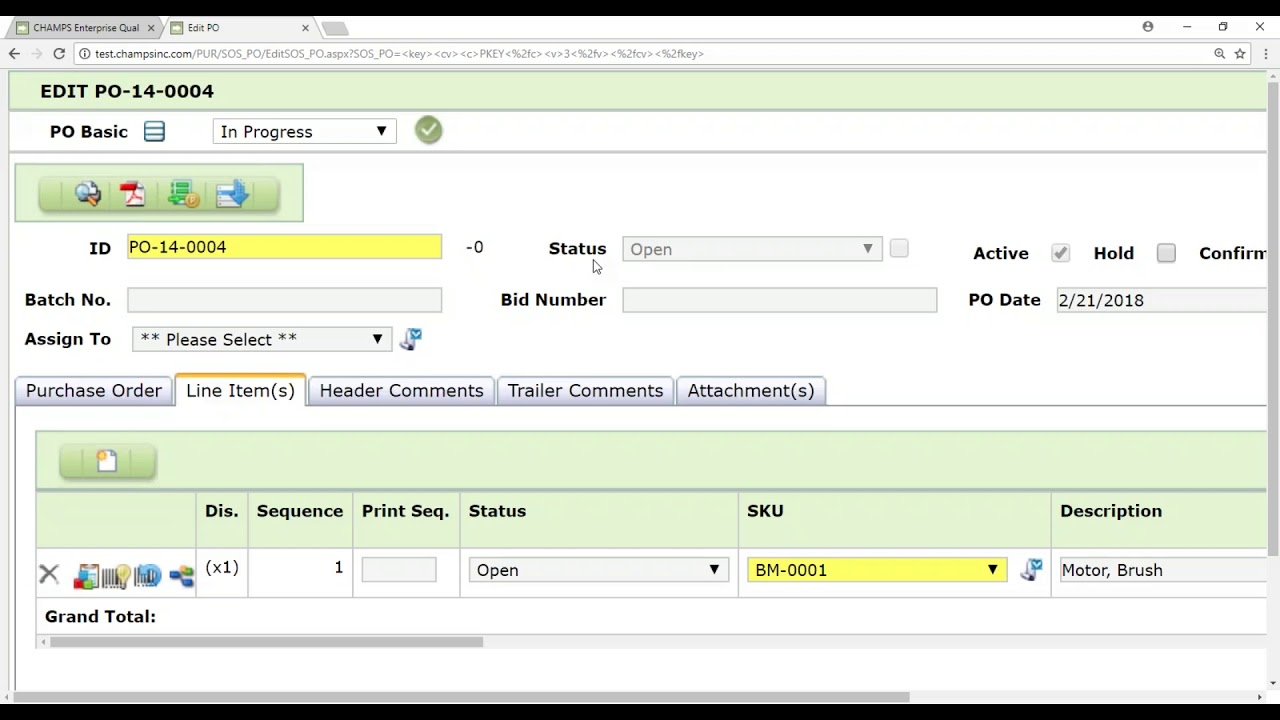
Task: Click the green list with coin icon
Action: pyautogui.click(x=183, y=194)
